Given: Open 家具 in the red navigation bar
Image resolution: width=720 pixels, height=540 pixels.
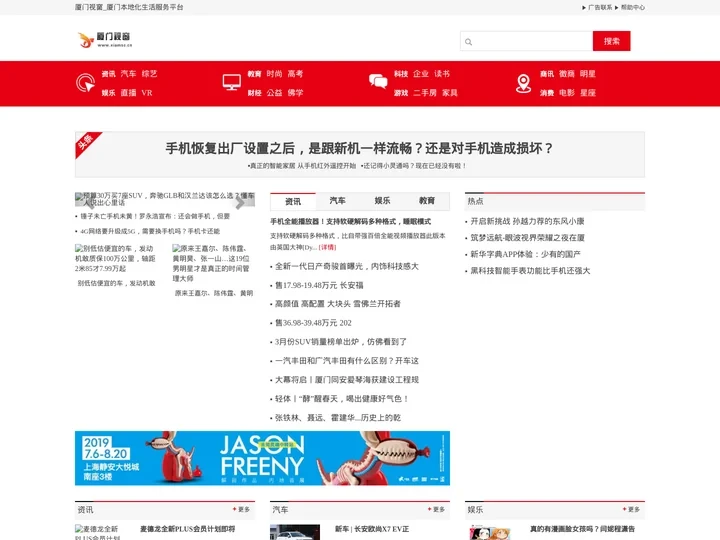Looking at the screenshot, I should coord(450,93).
